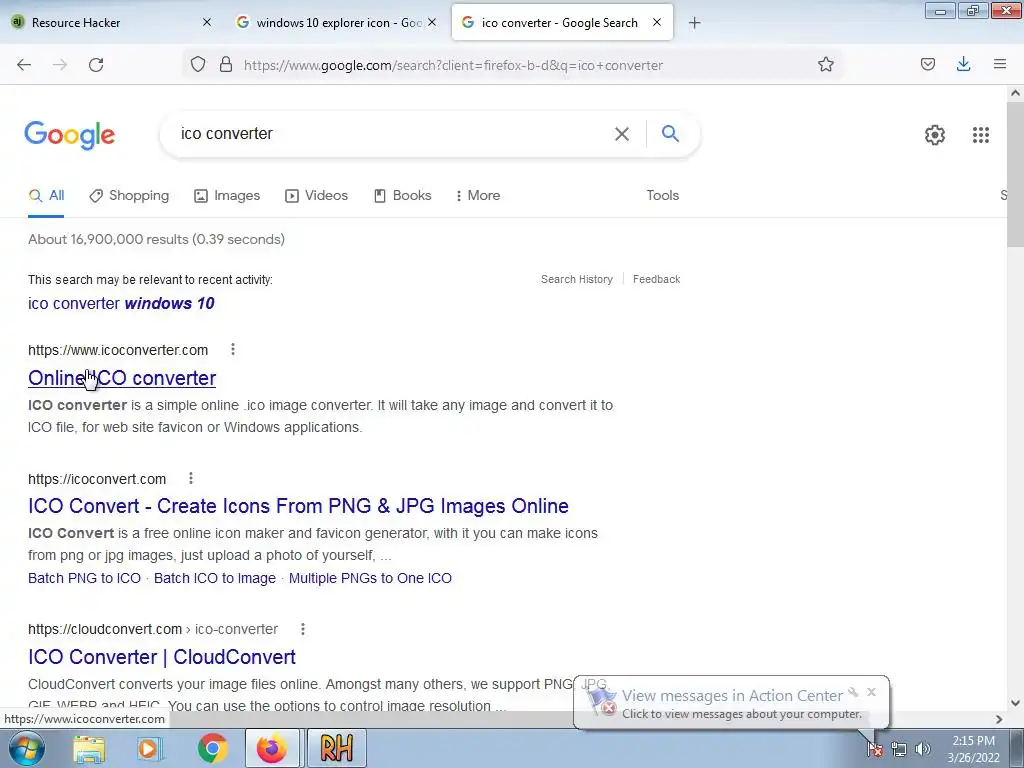This screenshot has height=768, width=1024.
Task: Launch Windows Explorer from taskbar
Action: point(89,748)
